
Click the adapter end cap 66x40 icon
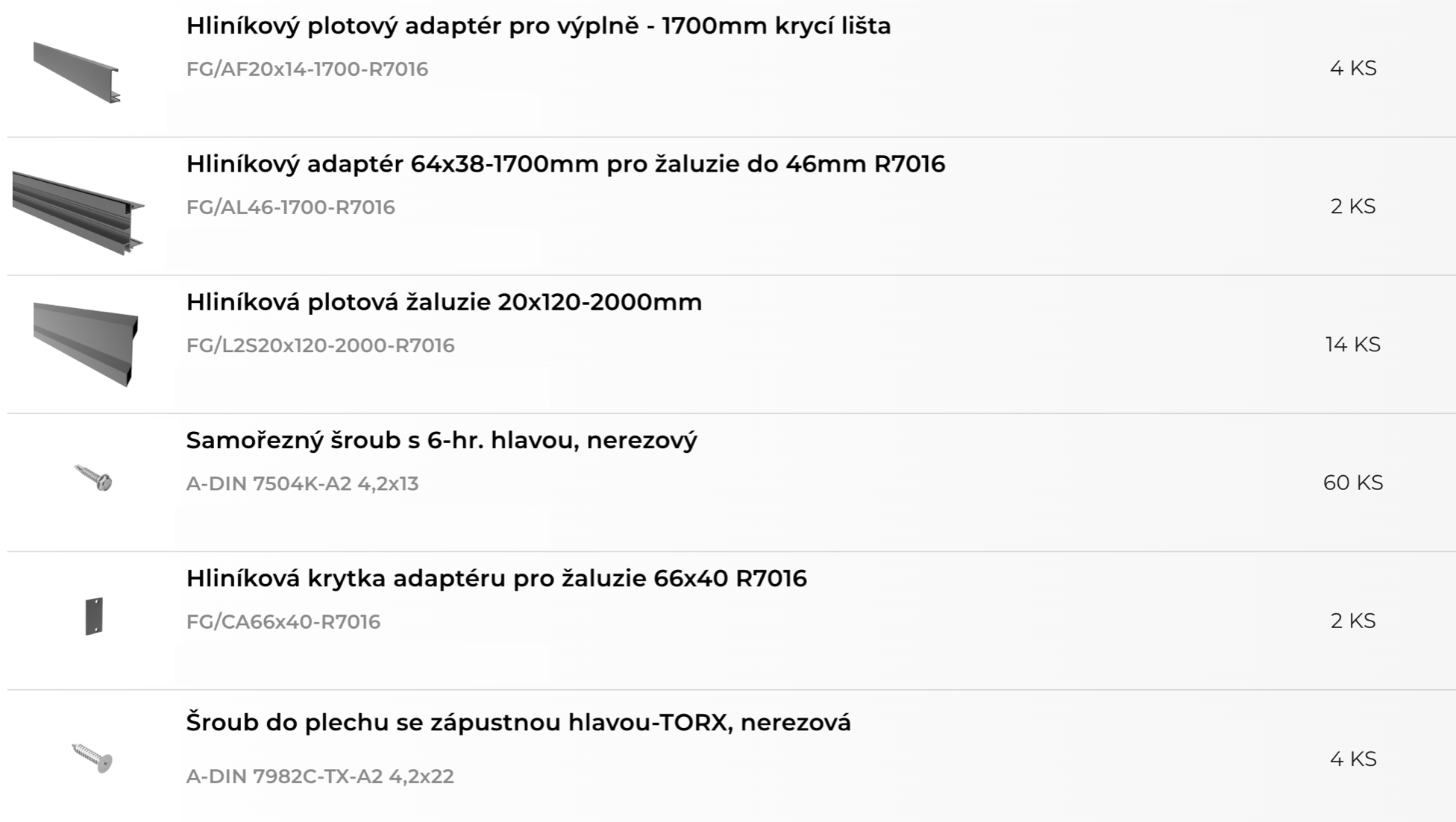point(94,616)
